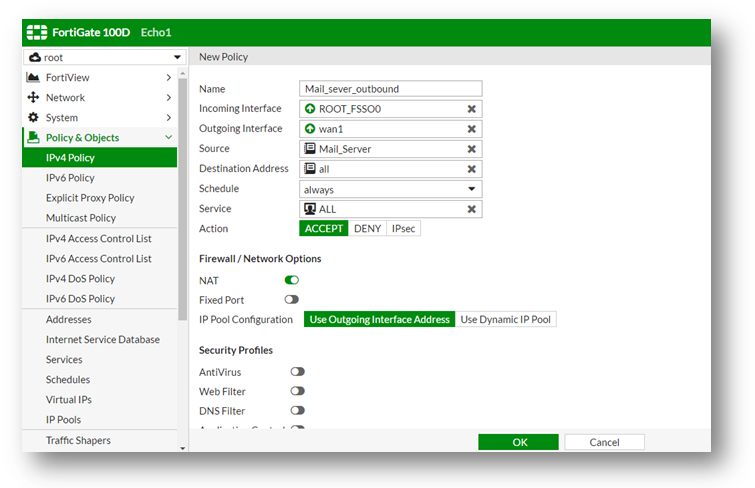Click the 'all' address object icon
Screen dimensions: 755x488
point(310,169)
